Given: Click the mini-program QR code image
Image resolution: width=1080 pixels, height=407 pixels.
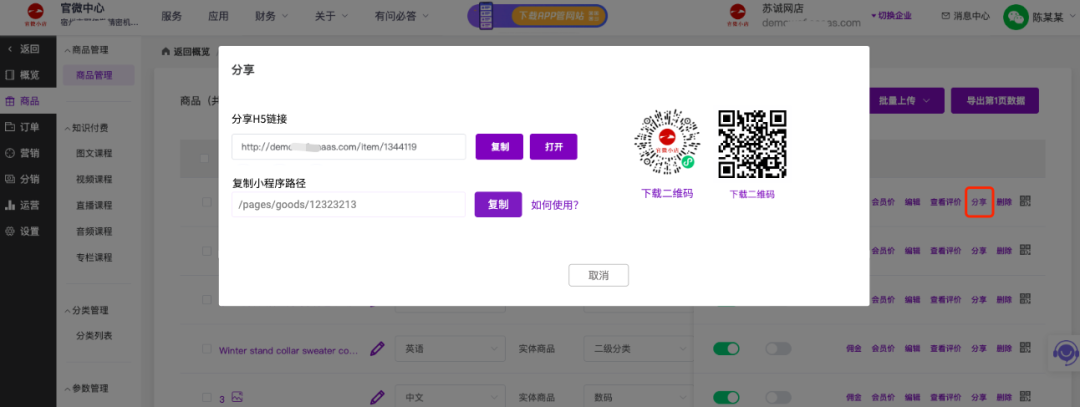Looking at the screenshot, I should pyautogui.click(x=666, y=140).
